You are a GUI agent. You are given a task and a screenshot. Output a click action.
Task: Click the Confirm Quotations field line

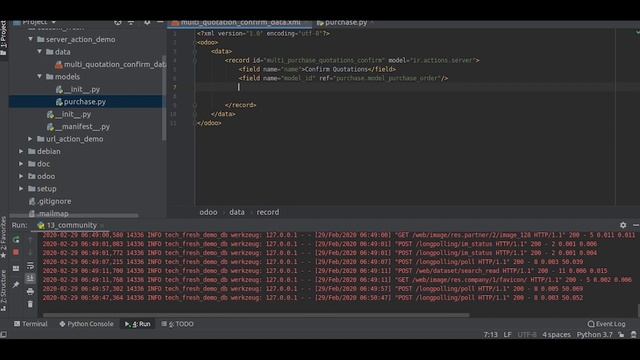click(x=317, y=69)
